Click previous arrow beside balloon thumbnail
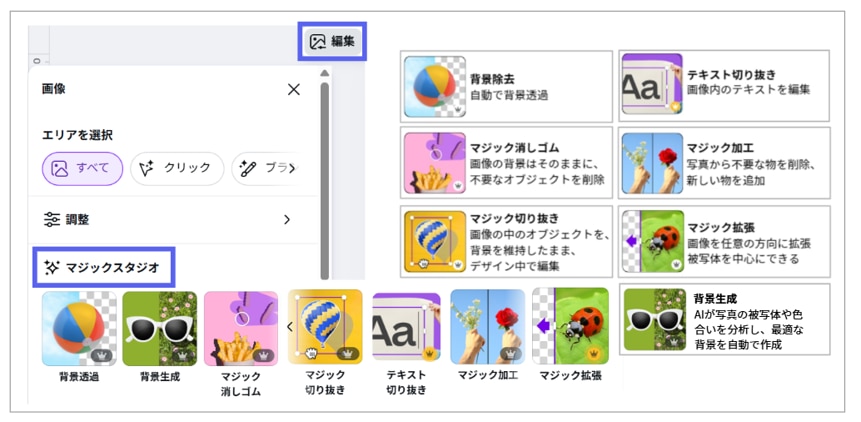The height and width of the screenshot is (422, 861). pos(290,327)
